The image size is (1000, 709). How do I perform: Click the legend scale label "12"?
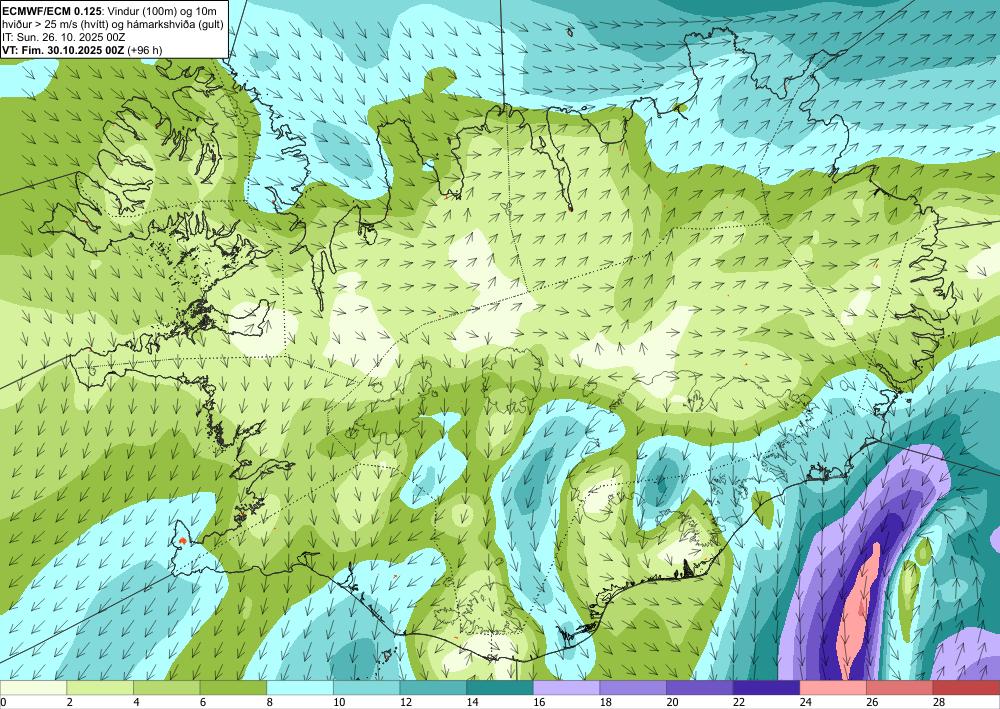point(406,703)
